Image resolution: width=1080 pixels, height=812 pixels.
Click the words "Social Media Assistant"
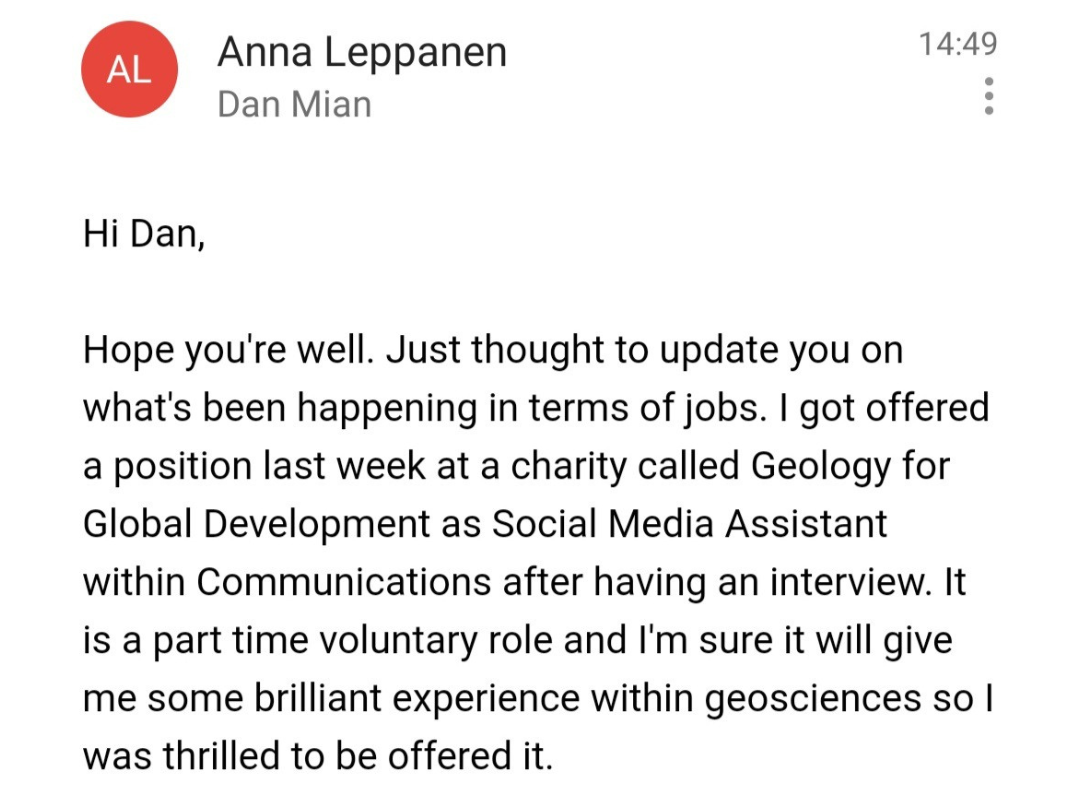tap(691, 524)
